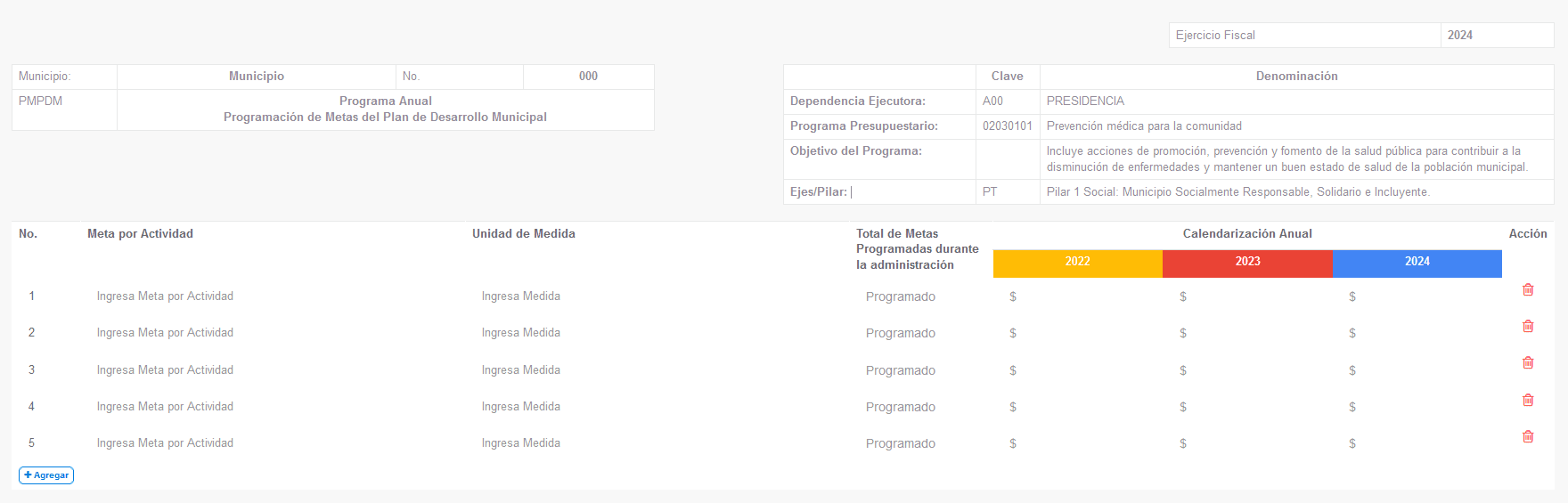This screenshot has height=503, width=1568.
Task: Select the 2022 yellow column header
Action: [x=1078, y=262]
